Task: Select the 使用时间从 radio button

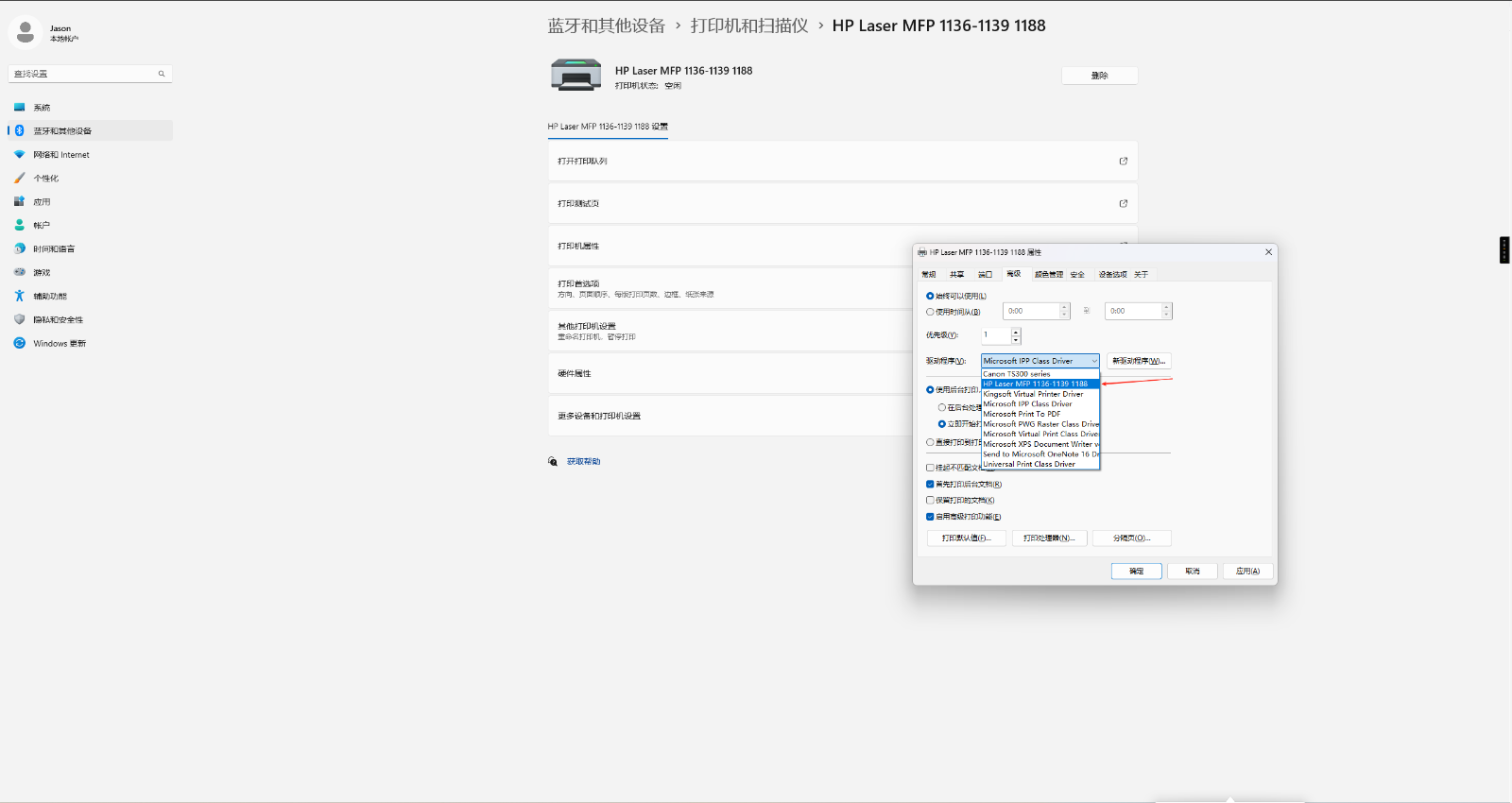Action: click(x=930, y=312)
